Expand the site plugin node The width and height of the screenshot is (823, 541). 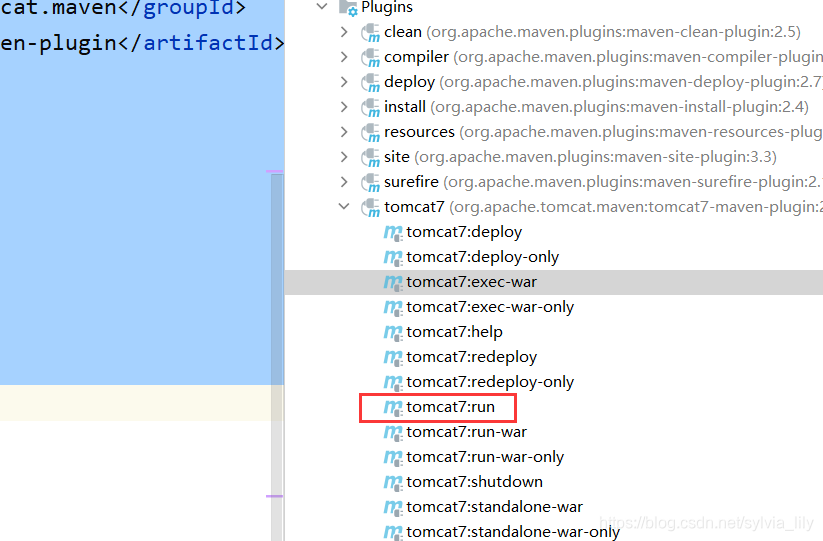coord(344,157)
